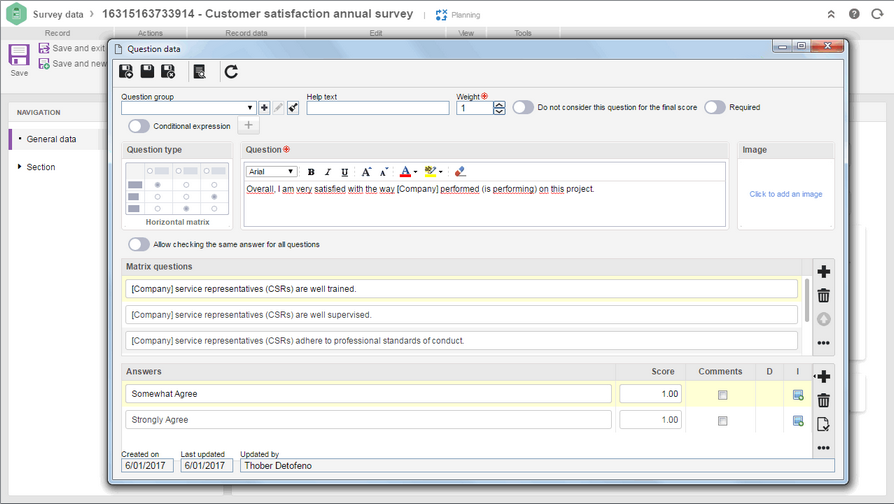Toggle Allow checking same answer for all questions
This screenshot has height=504, width=894.
(x=139, y=245)
